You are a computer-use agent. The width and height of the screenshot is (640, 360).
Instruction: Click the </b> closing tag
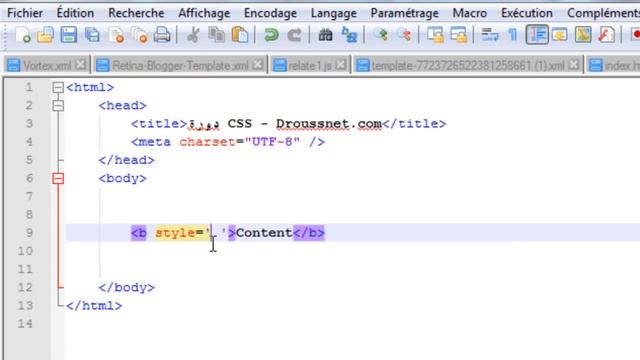coord(309,233)
